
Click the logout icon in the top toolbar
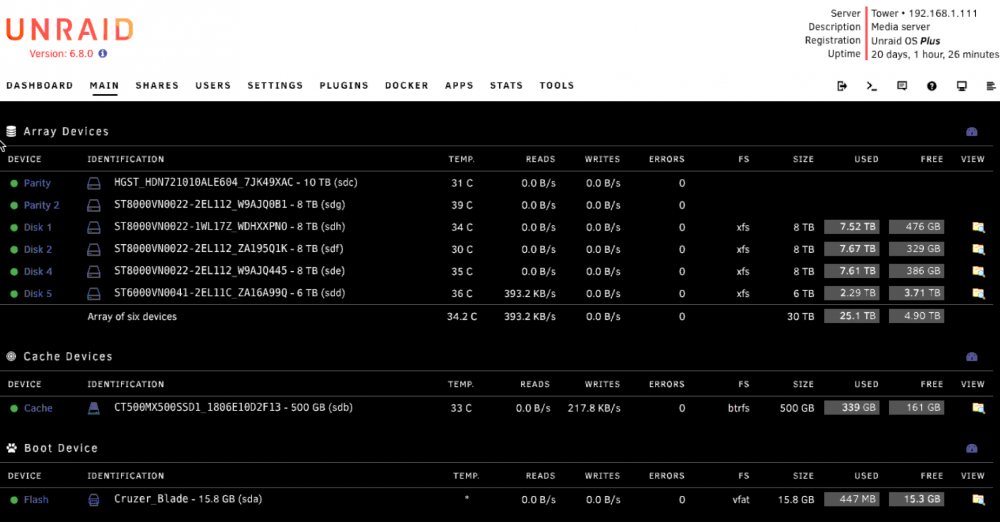coord(842,86)
